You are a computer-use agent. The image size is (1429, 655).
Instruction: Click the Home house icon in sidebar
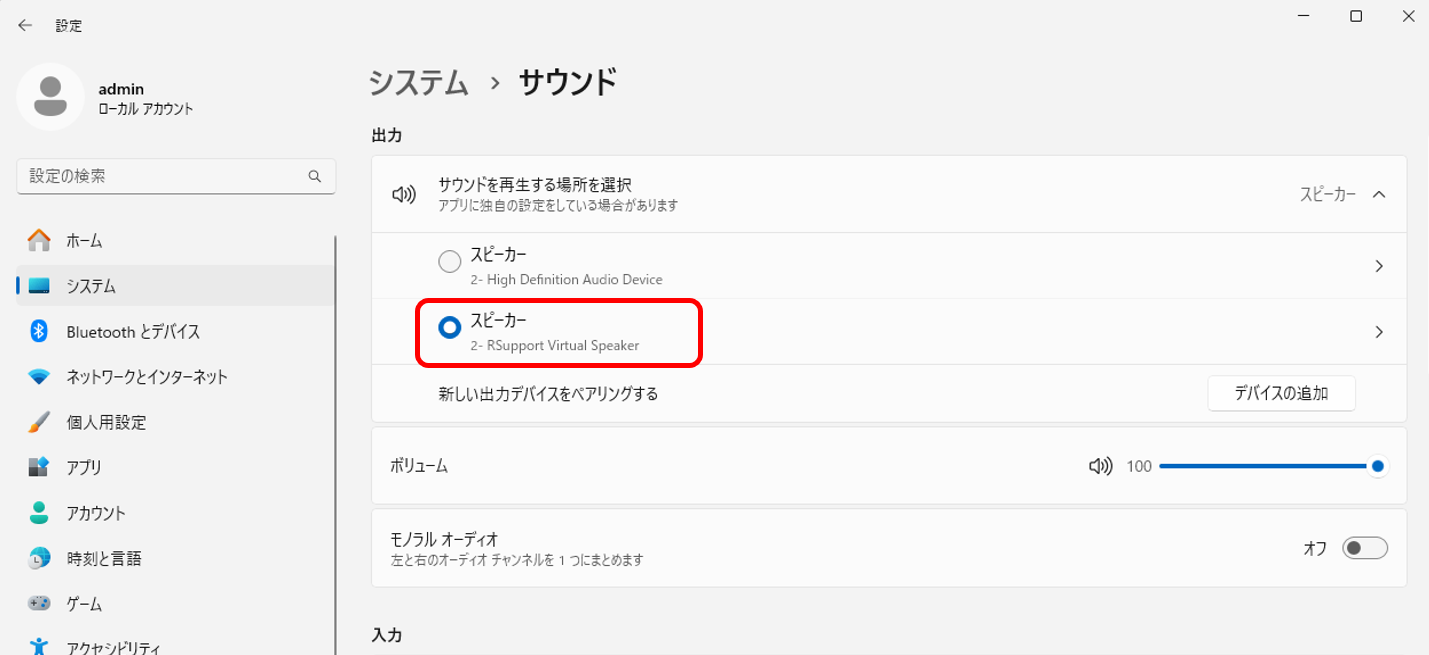[x=39, y=240]
